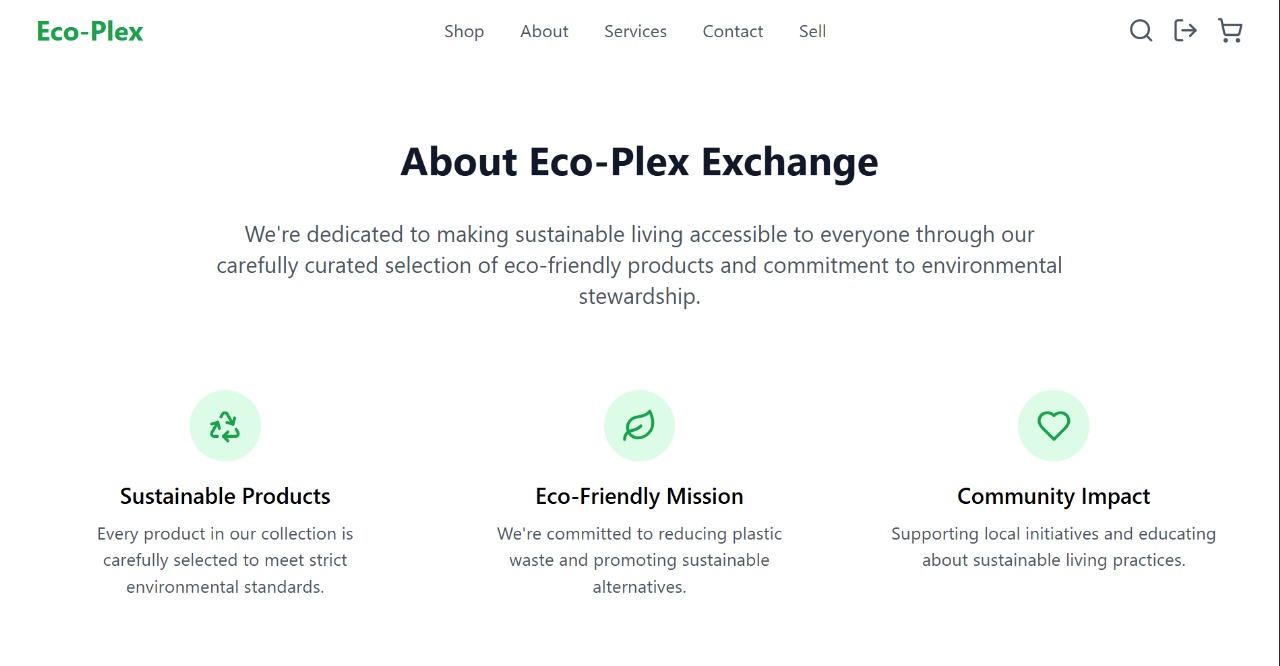
Task: Click the Community Impact heading
Action: tap(1053, 497)
